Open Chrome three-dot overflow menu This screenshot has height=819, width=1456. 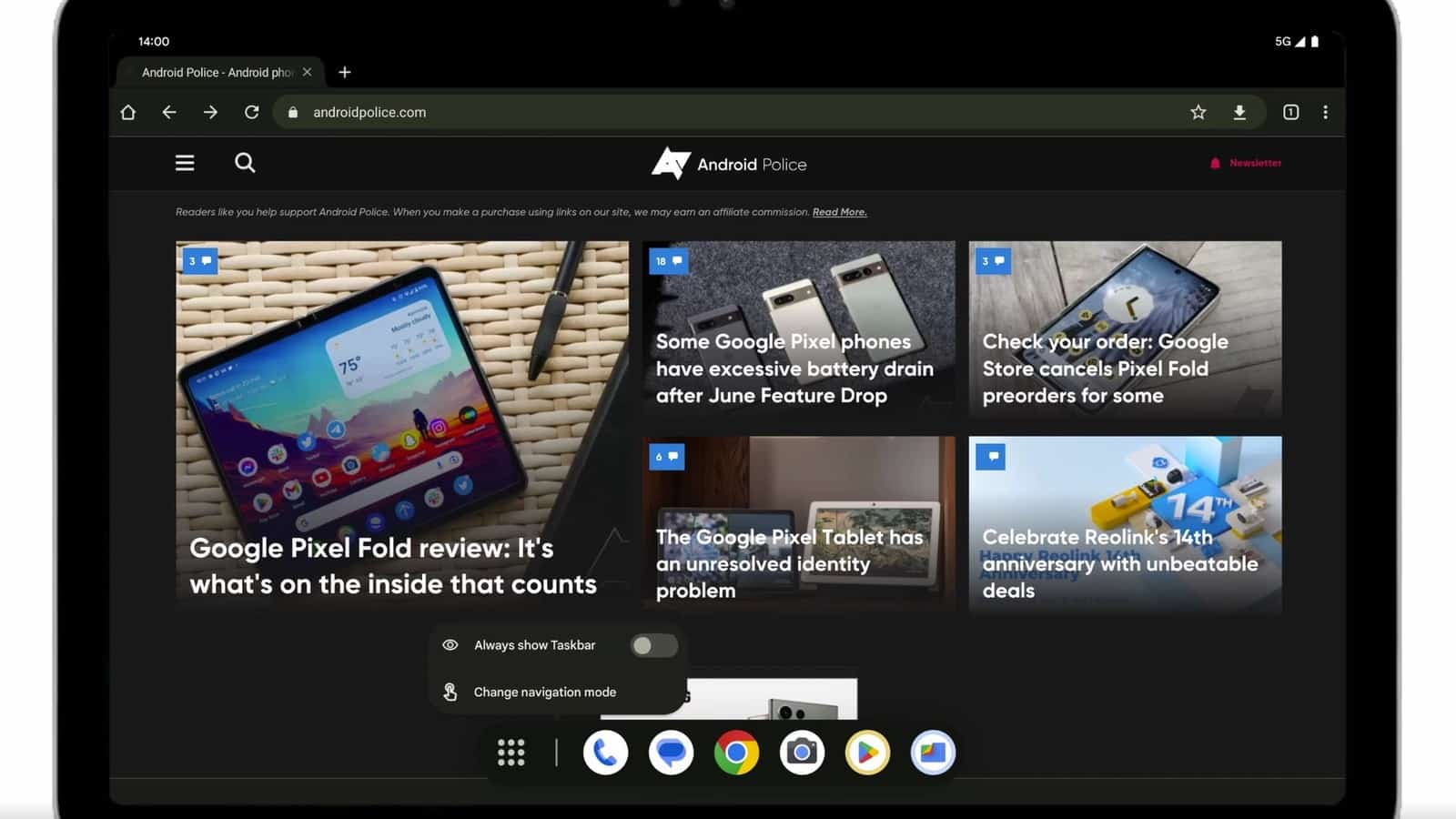tap(1325, 112)
